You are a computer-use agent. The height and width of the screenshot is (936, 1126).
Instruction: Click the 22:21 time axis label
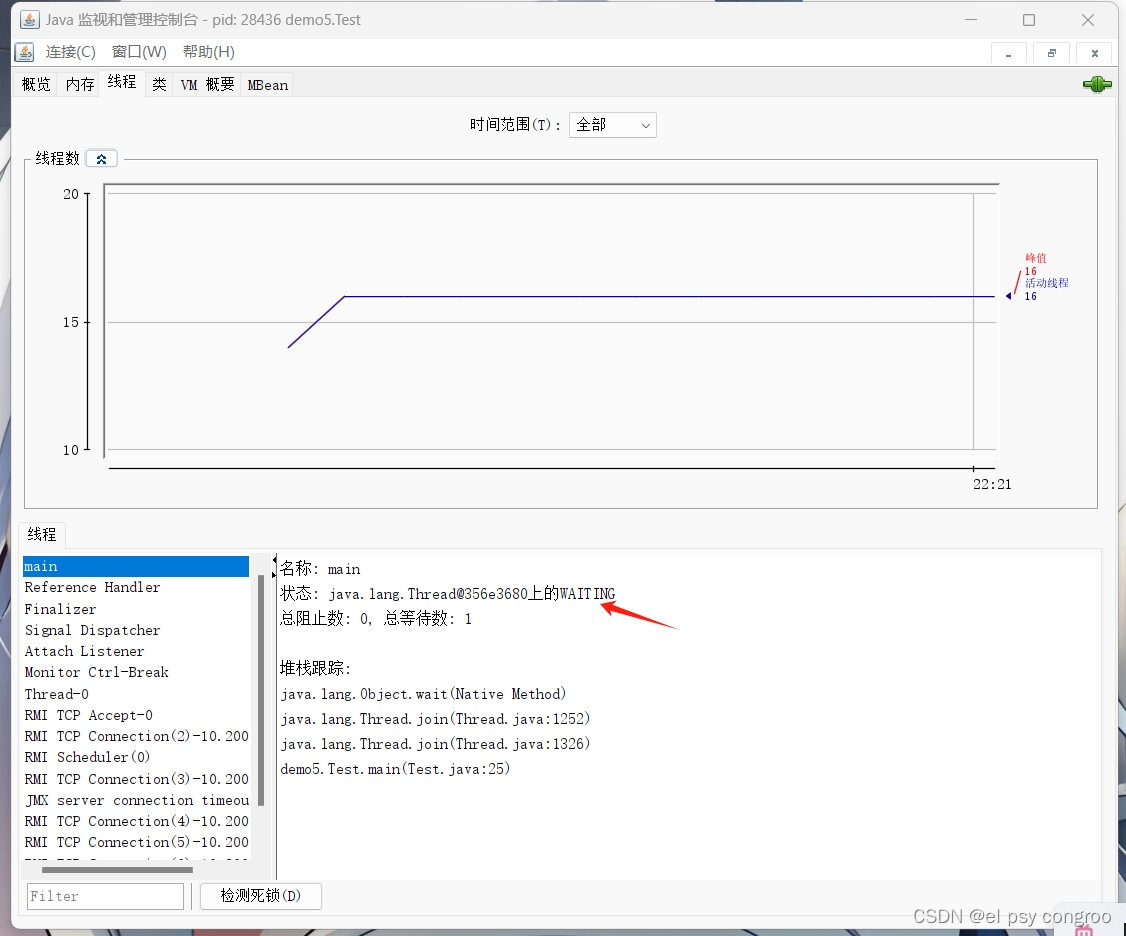tap(992, 484)
